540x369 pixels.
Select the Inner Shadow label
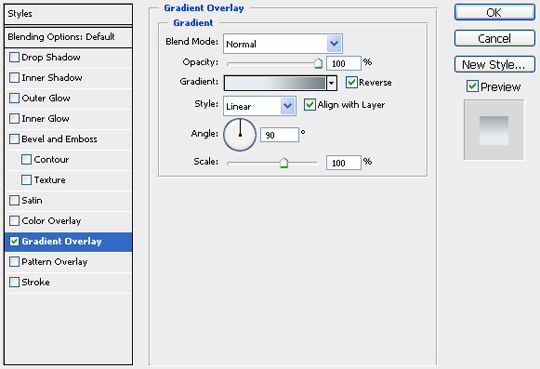coord(52,78)
